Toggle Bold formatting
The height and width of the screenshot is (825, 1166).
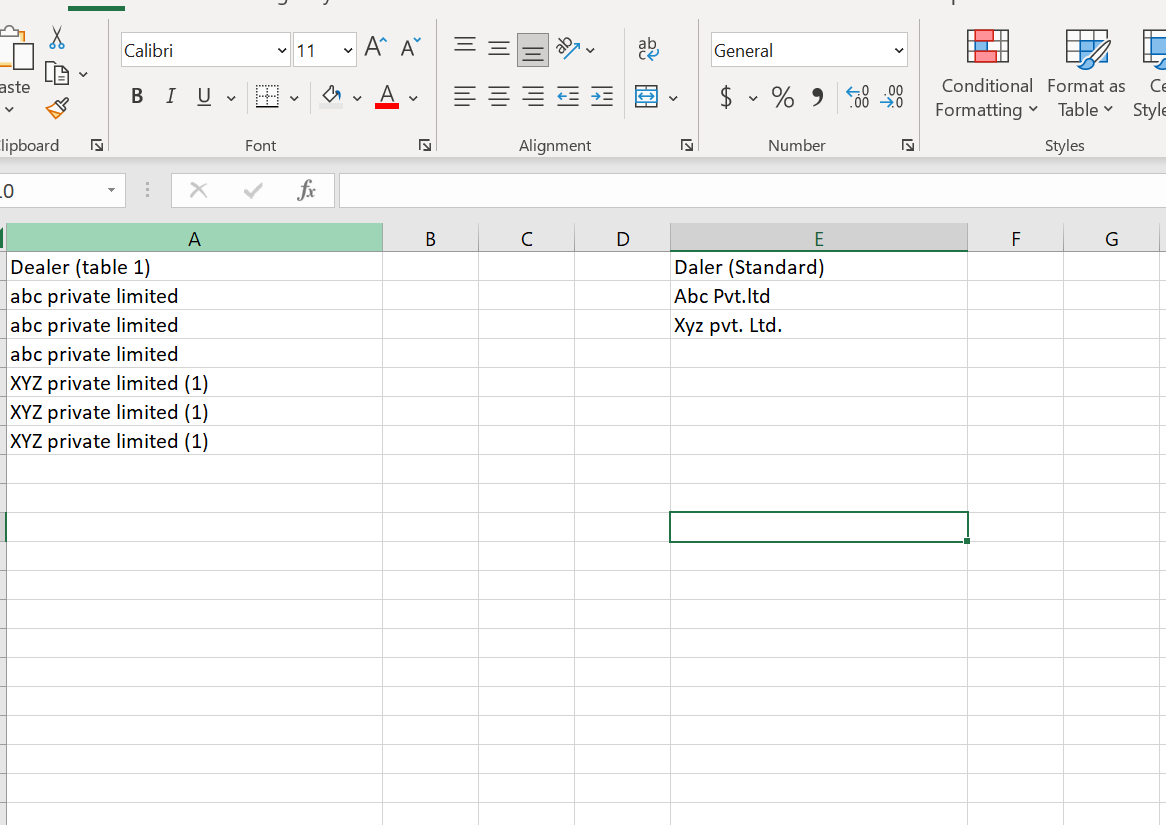point(137,96)
